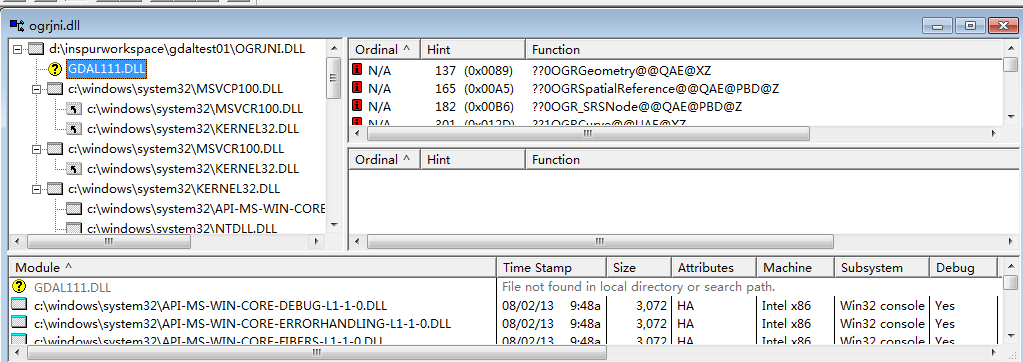
Task: Select the ??0OGRSpatialReference@@QAE@PBD@Z function text
Action: (656, 88)
